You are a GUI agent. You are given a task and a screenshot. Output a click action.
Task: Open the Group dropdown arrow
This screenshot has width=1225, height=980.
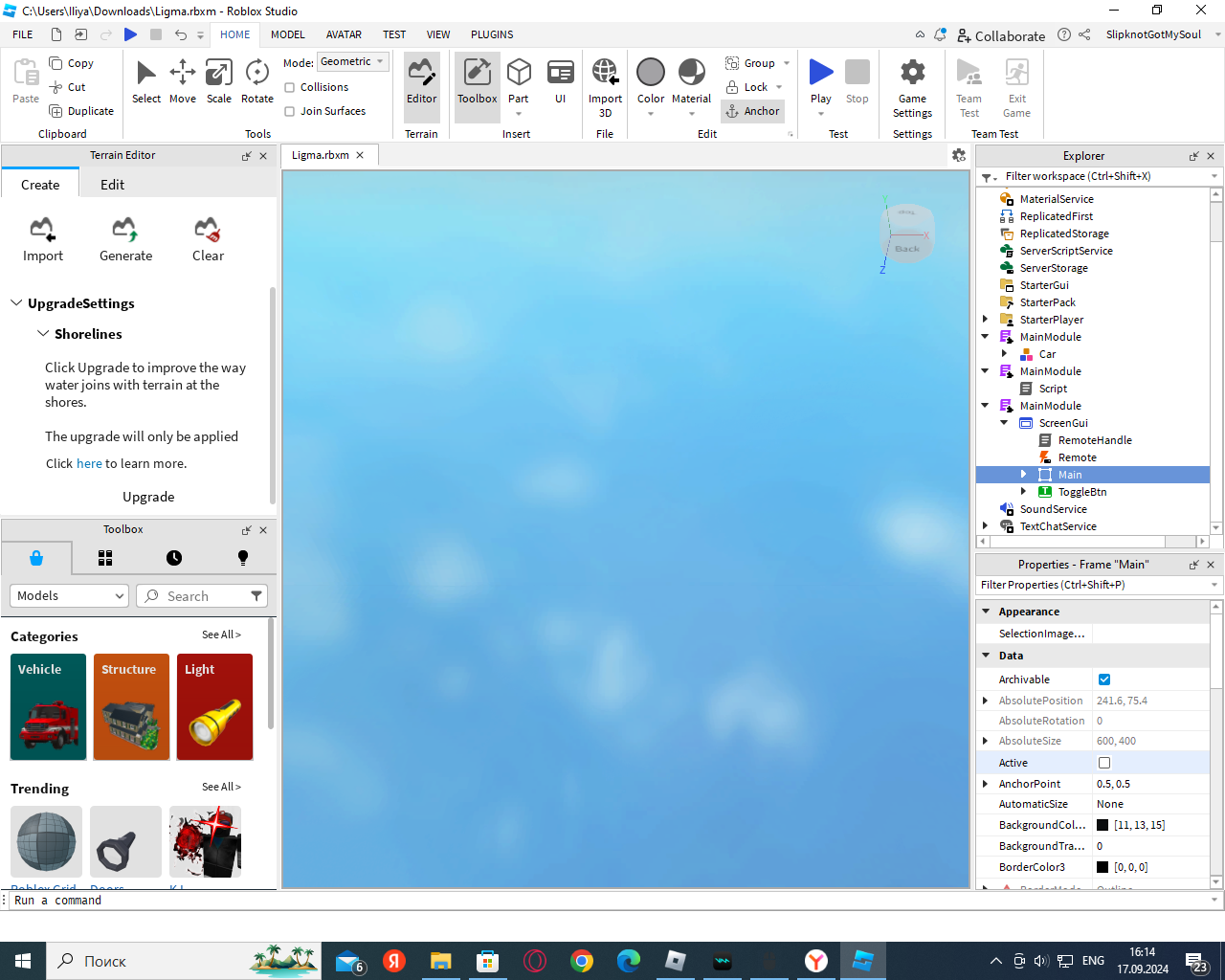(x=787, y=63)
